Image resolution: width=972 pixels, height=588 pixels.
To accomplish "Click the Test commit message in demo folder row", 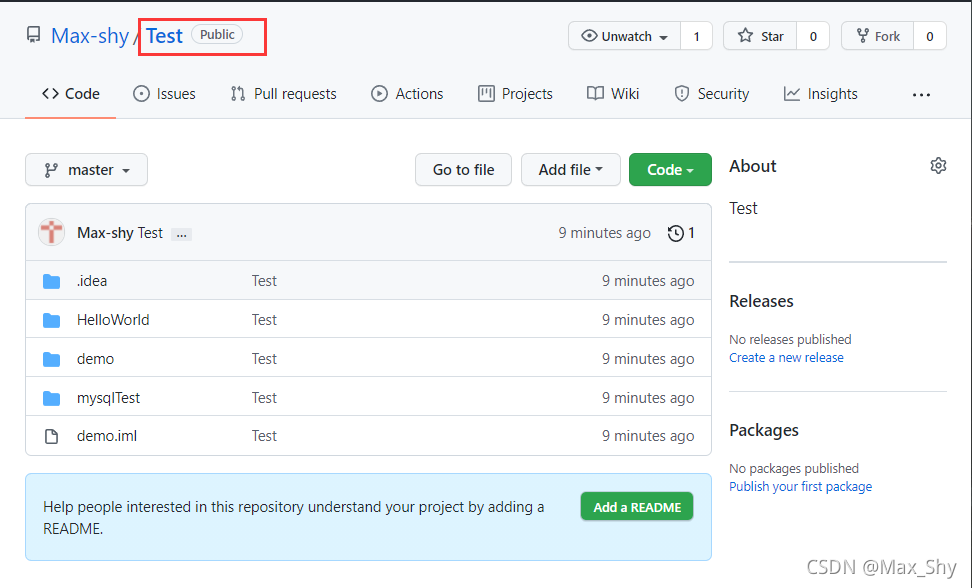I will pos(264,359).
